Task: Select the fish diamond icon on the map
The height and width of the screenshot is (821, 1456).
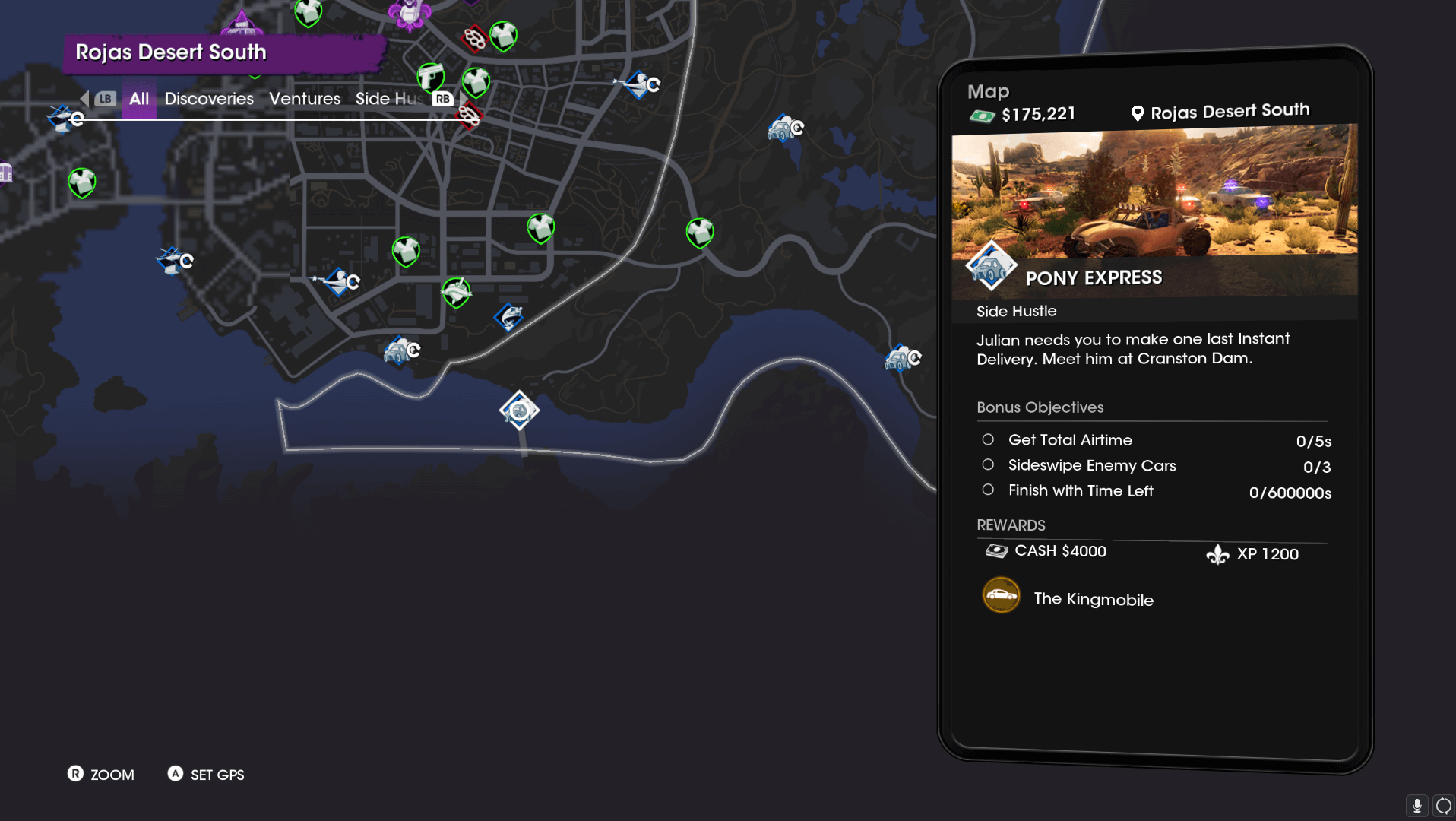Action: click(x=508, y=317)
